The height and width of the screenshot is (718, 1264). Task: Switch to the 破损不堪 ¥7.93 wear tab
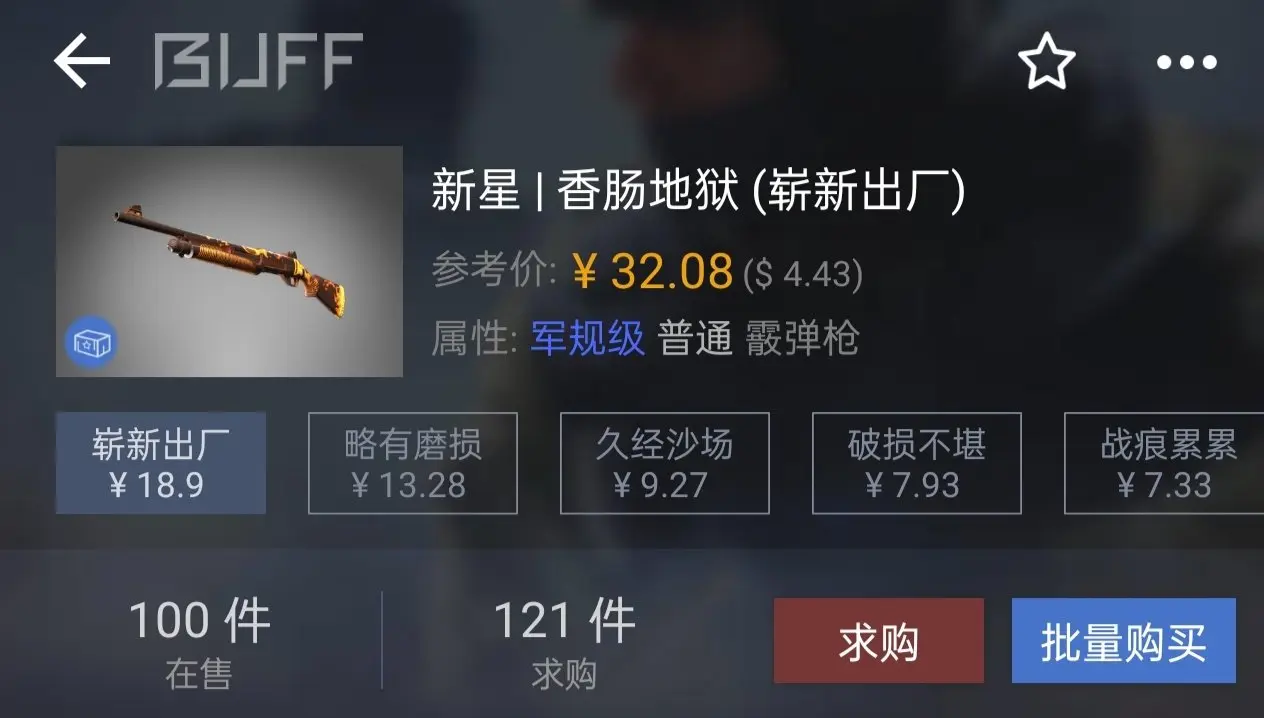click(916, 463)
